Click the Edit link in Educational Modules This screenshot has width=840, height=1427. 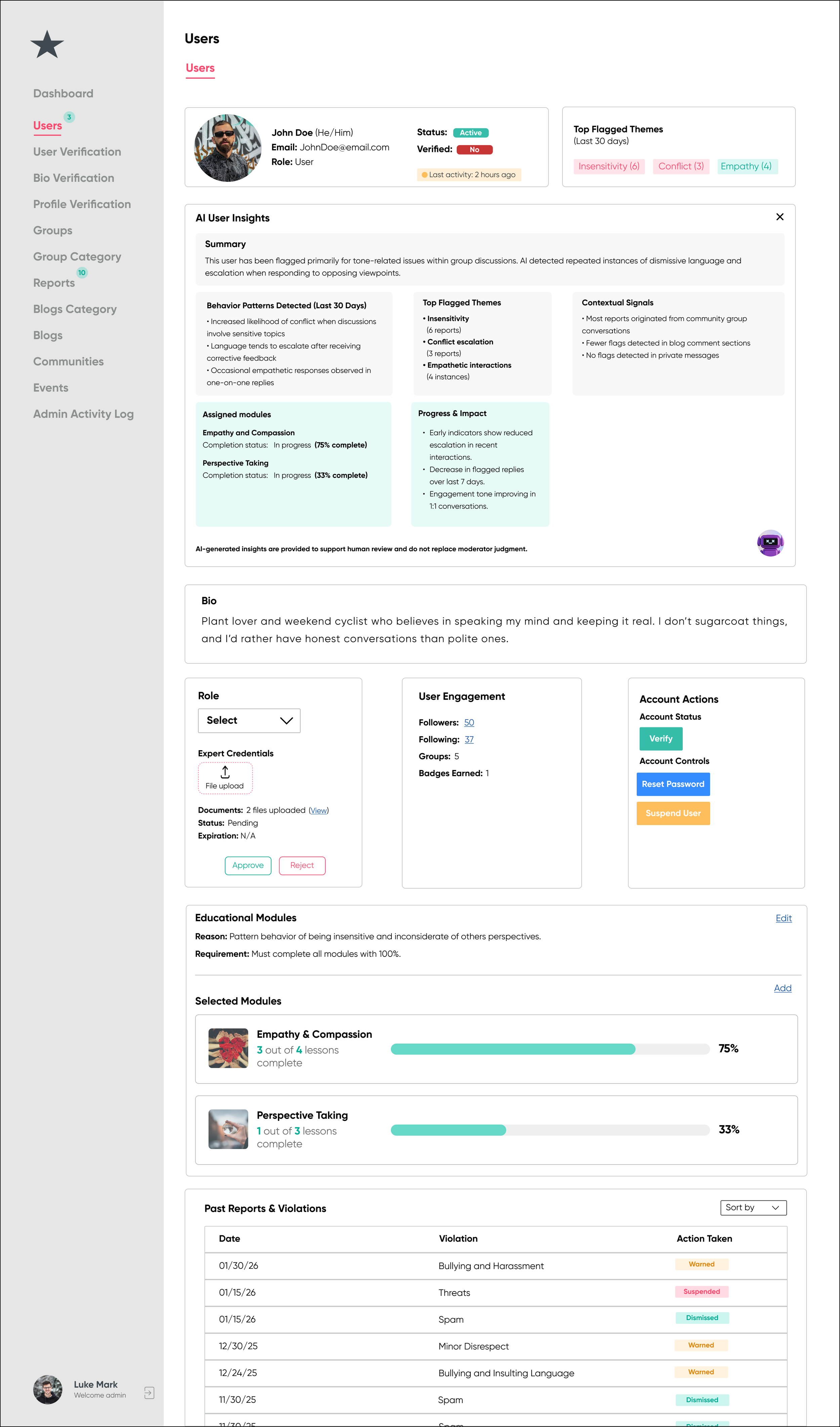784,918
